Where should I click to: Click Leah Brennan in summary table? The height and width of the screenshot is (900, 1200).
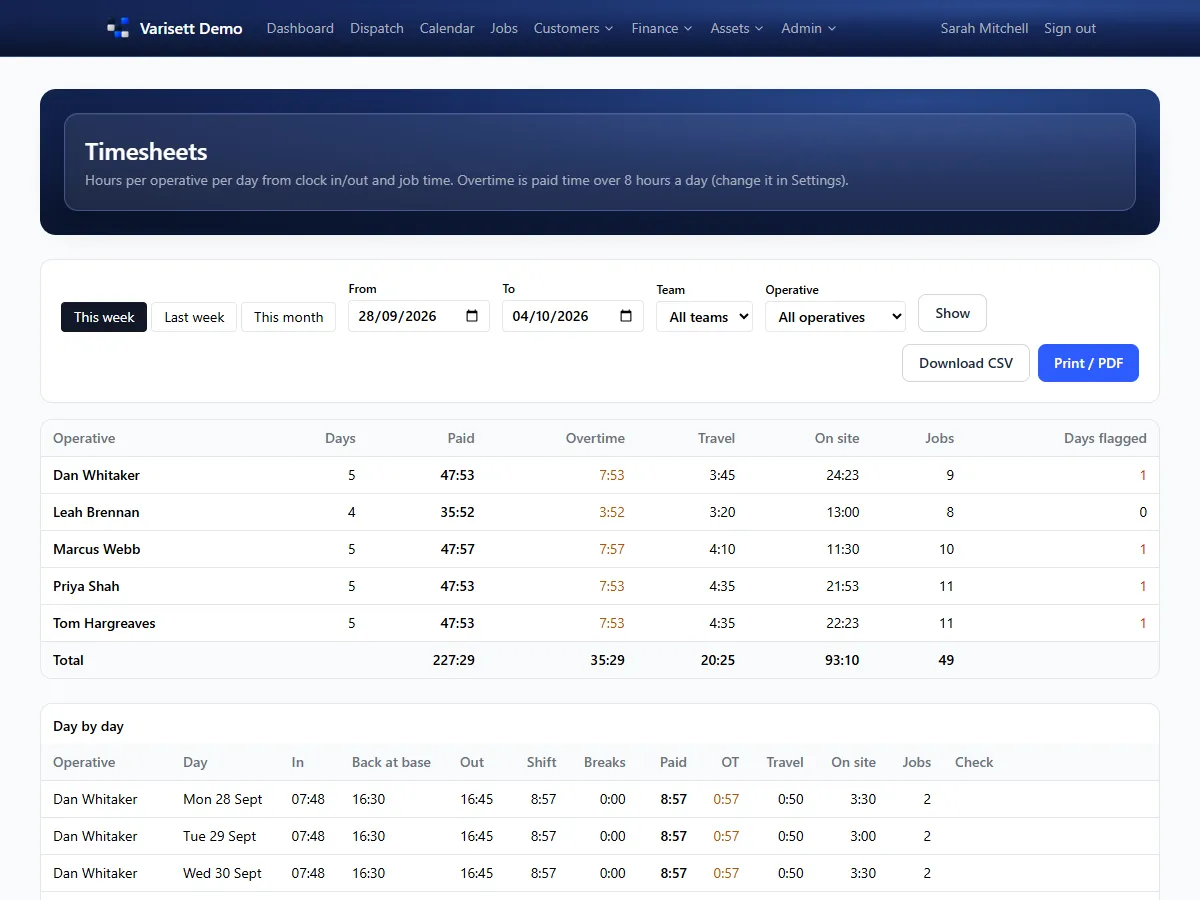96,512
